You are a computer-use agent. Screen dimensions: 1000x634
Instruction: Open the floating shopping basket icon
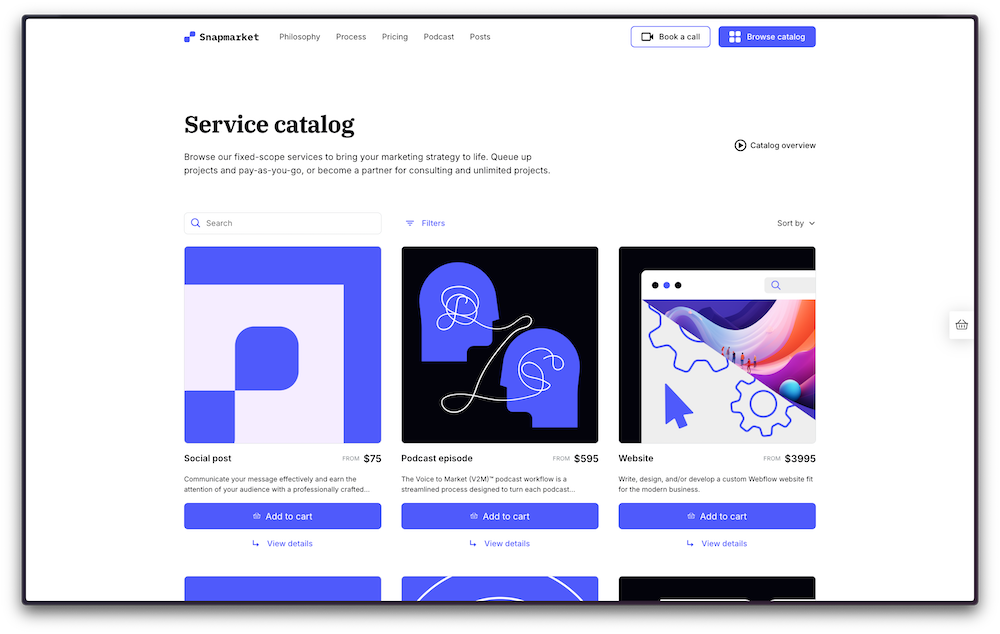(961, 325)
